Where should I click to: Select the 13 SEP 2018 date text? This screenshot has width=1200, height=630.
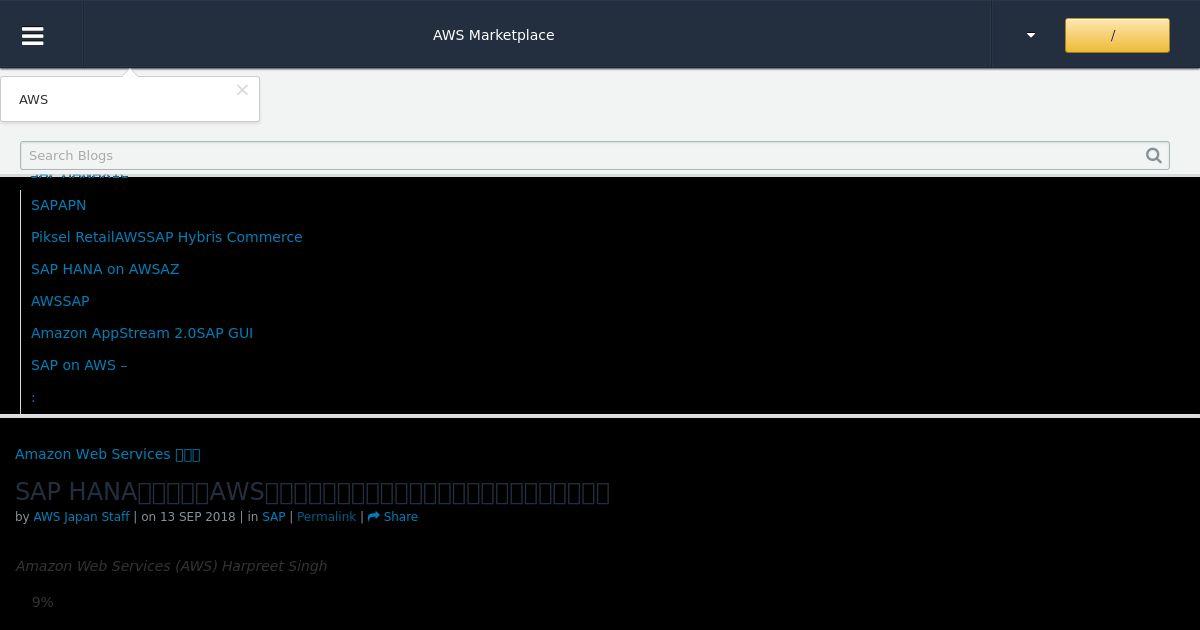[198, 517]
